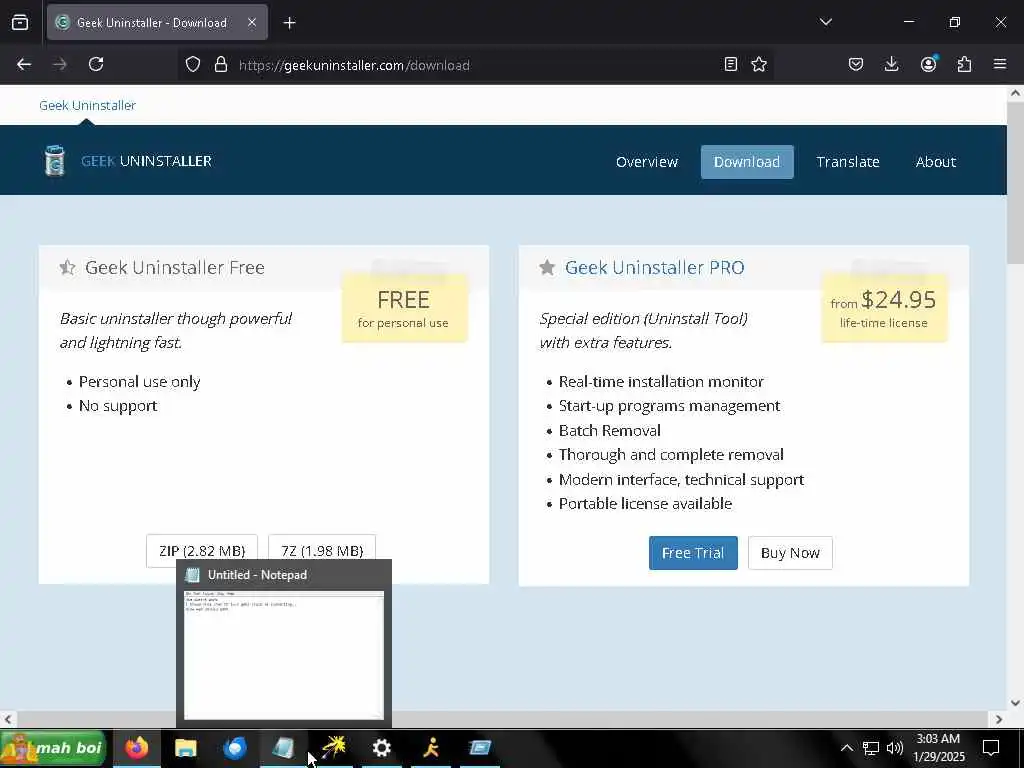Click the Geek Uninstaller PRO heading link
The height and width of the screenshot is (768, 1024).
click(x=654, y=267)
